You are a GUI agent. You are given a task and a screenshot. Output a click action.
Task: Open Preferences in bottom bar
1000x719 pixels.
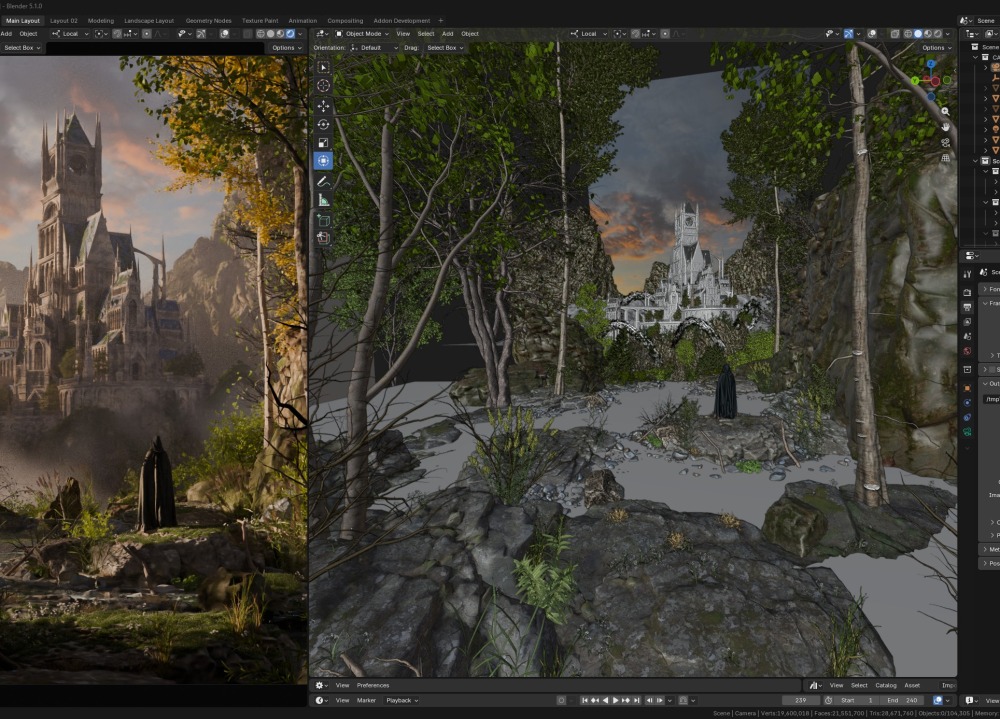click(x=373, y=685)
